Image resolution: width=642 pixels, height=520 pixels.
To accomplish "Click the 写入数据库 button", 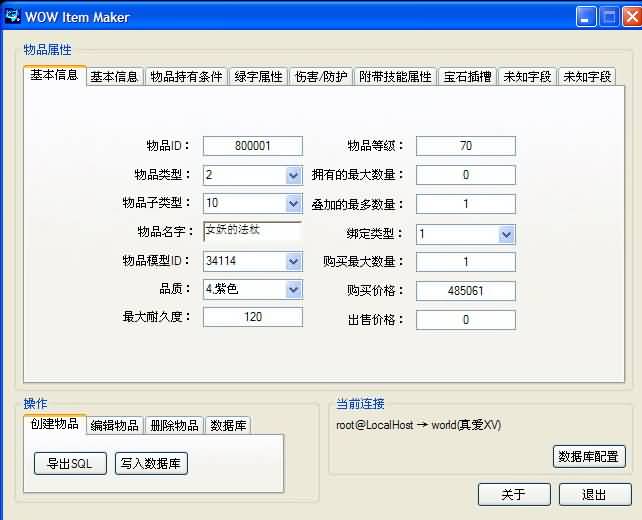I will (x=151, y=463).
